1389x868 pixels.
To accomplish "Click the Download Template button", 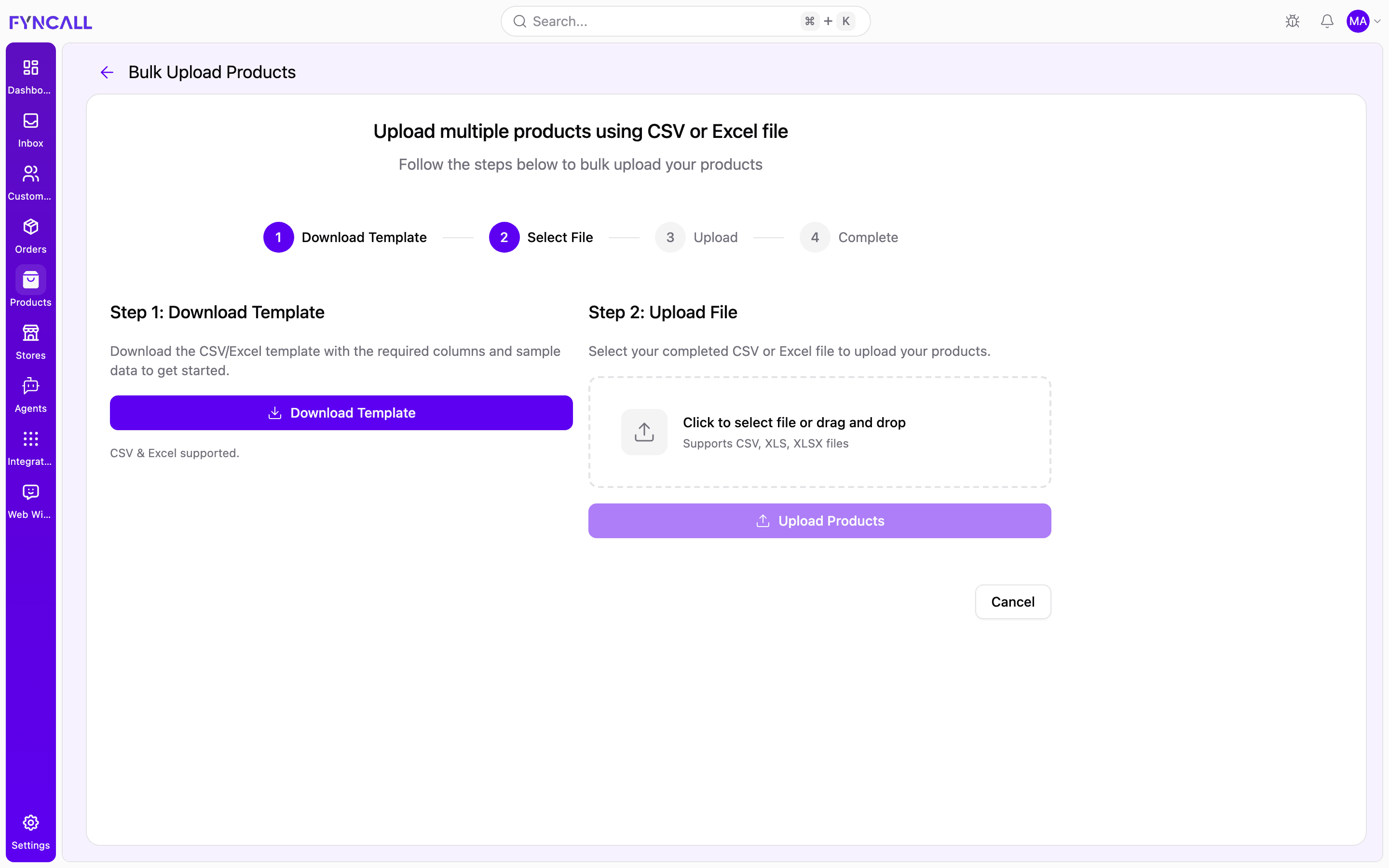I will point(341,413).
